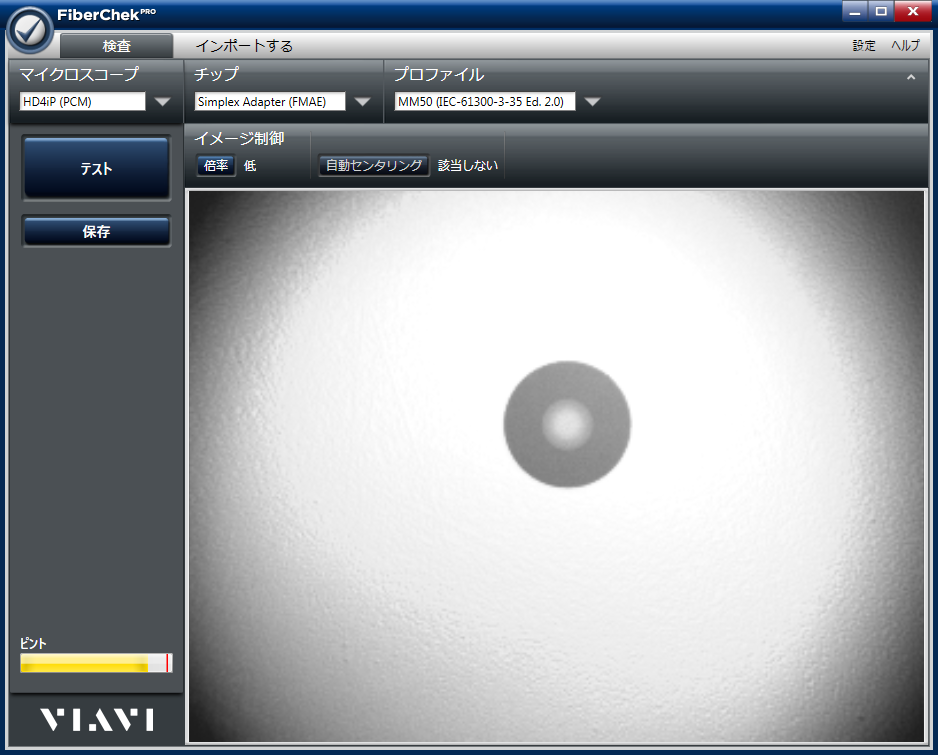This screenshot has width=938, height=755.
Task: Expand the プロファイル dropdown arrow
Action: coord(592,102)
